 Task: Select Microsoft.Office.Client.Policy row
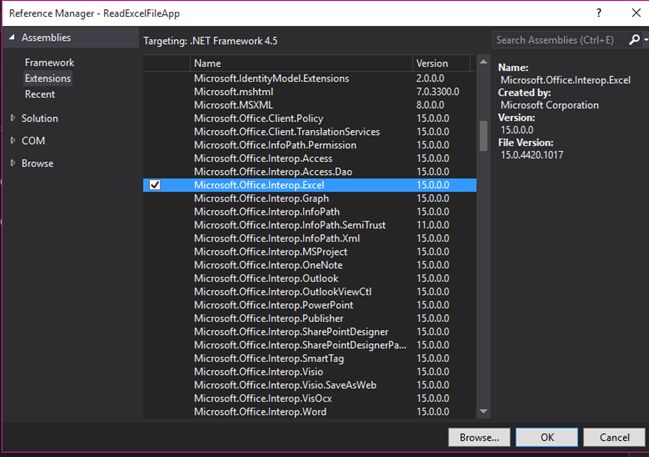310,118
